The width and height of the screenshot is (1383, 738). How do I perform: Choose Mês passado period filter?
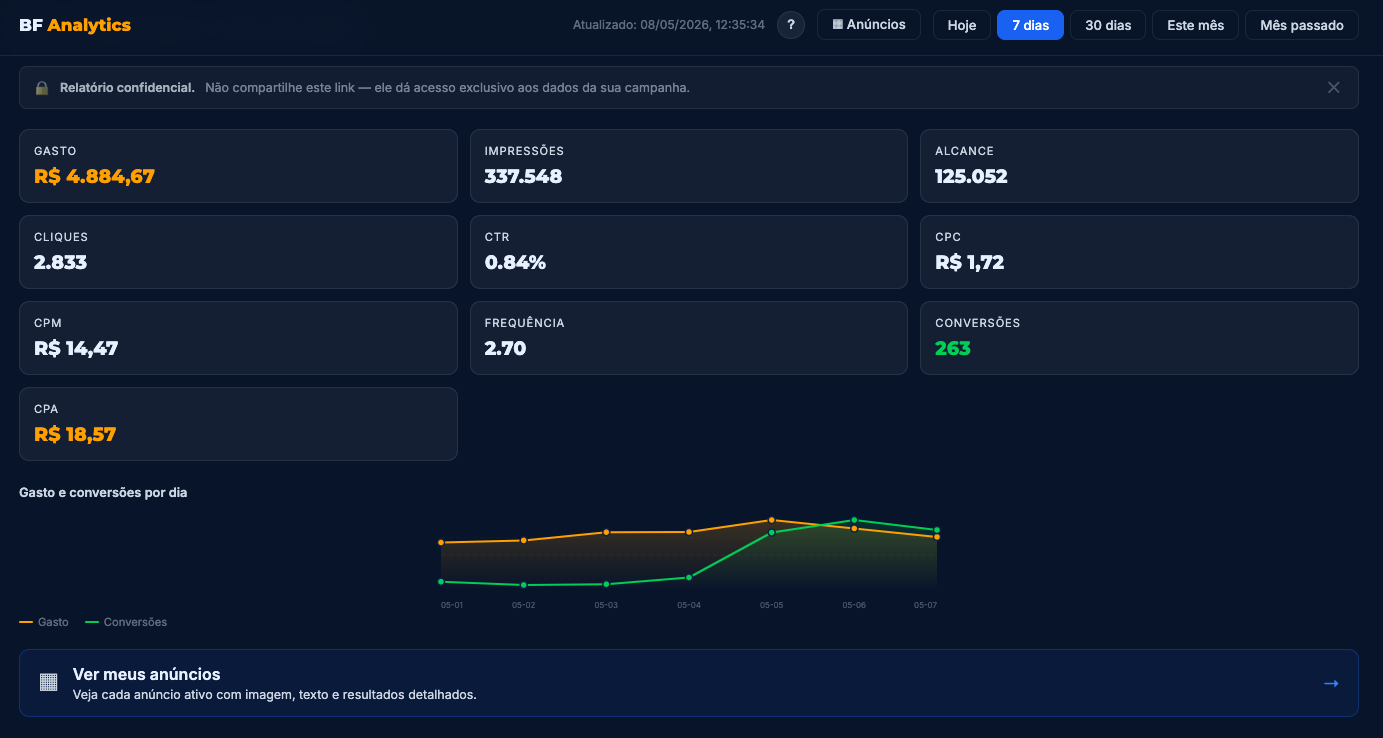(x=1302, y=25)
